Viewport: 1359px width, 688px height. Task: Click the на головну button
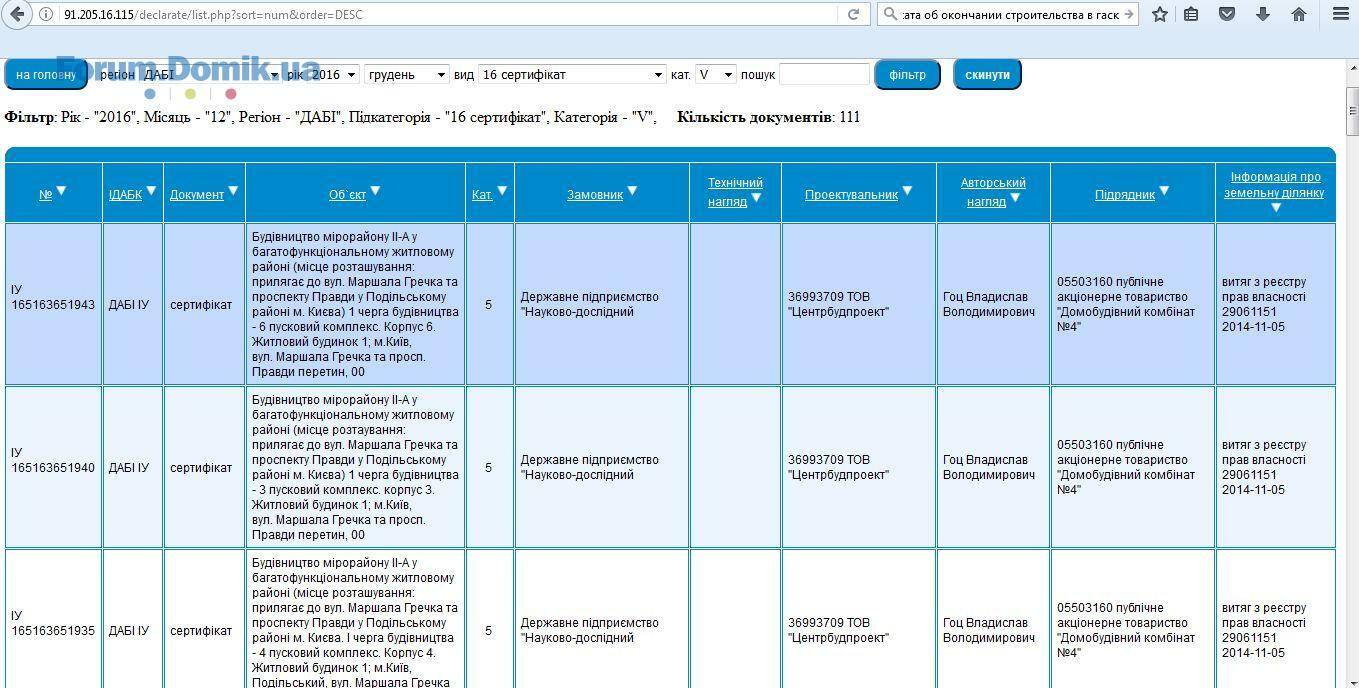coord(46,75)
